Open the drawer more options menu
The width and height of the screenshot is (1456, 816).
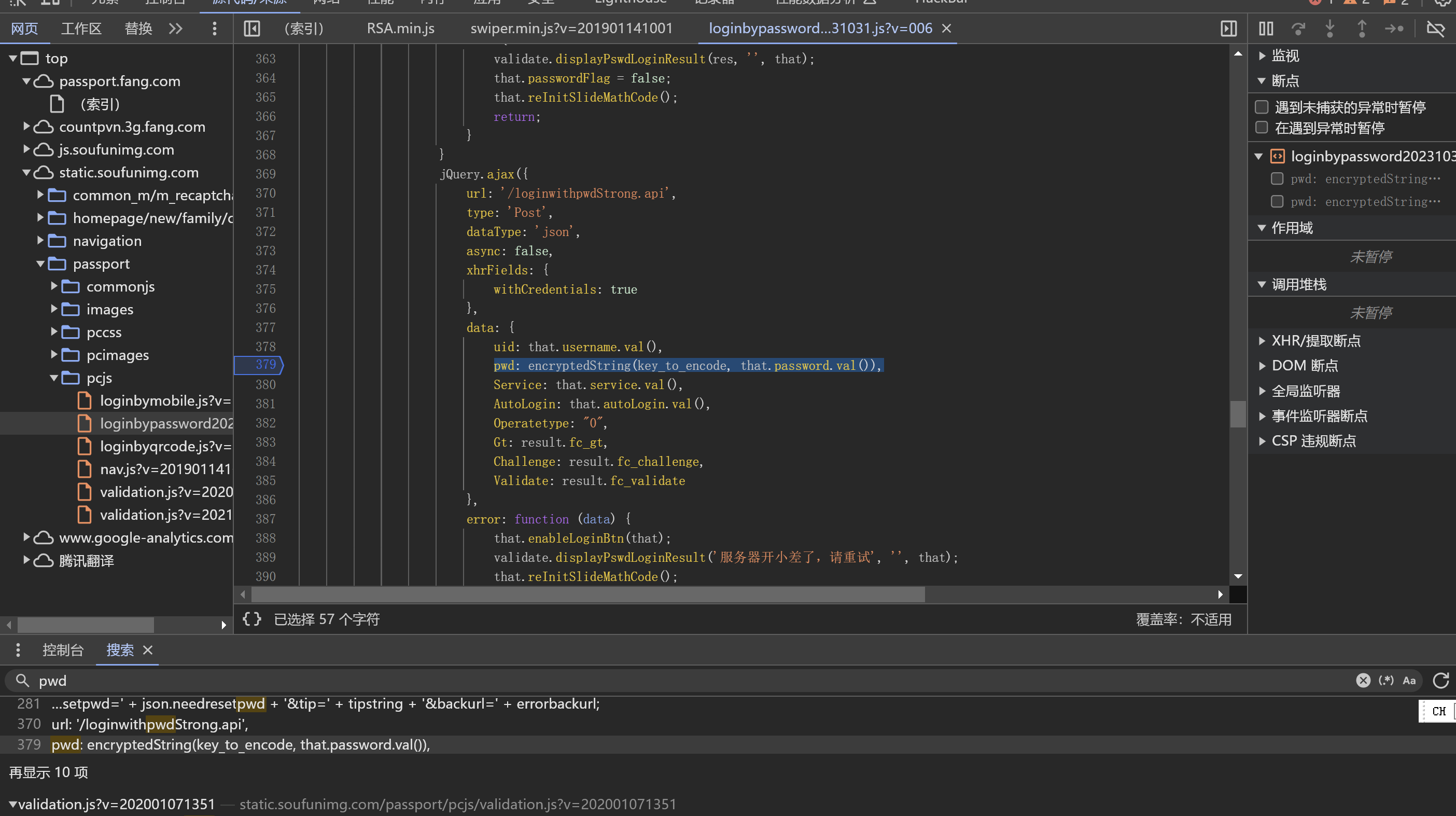pos(18,650)
